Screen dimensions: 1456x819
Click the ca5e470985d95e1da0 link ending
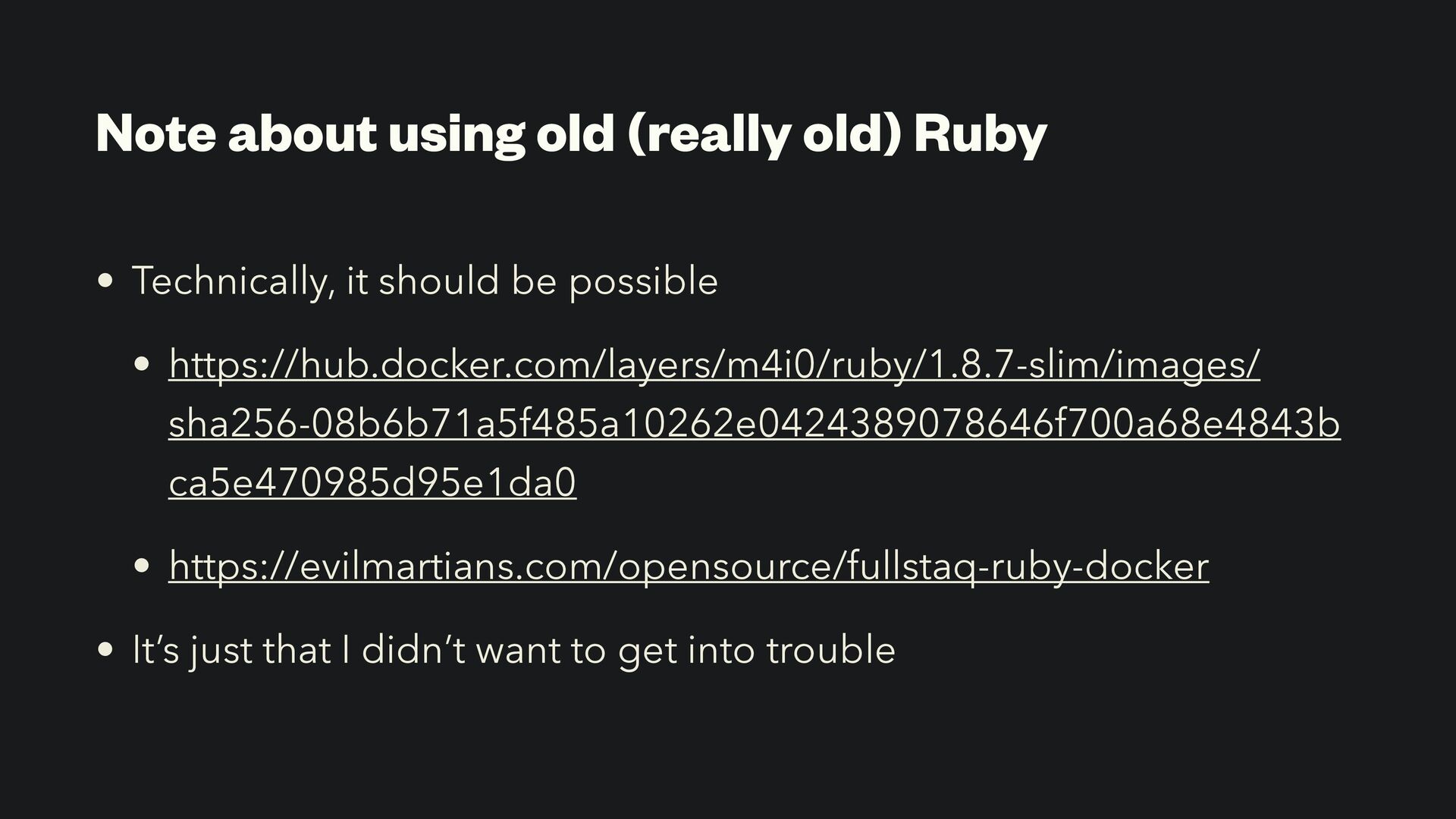coord(372,482)
